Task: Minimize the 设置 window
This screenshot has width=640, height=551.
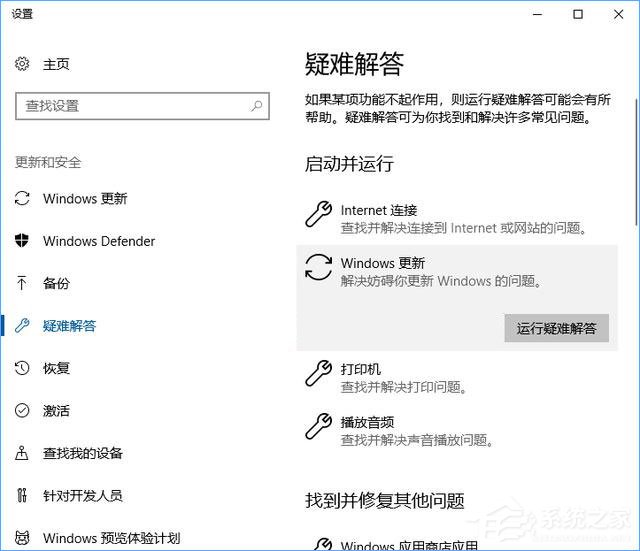Action: pyautogui.click(x=538, y=14)
